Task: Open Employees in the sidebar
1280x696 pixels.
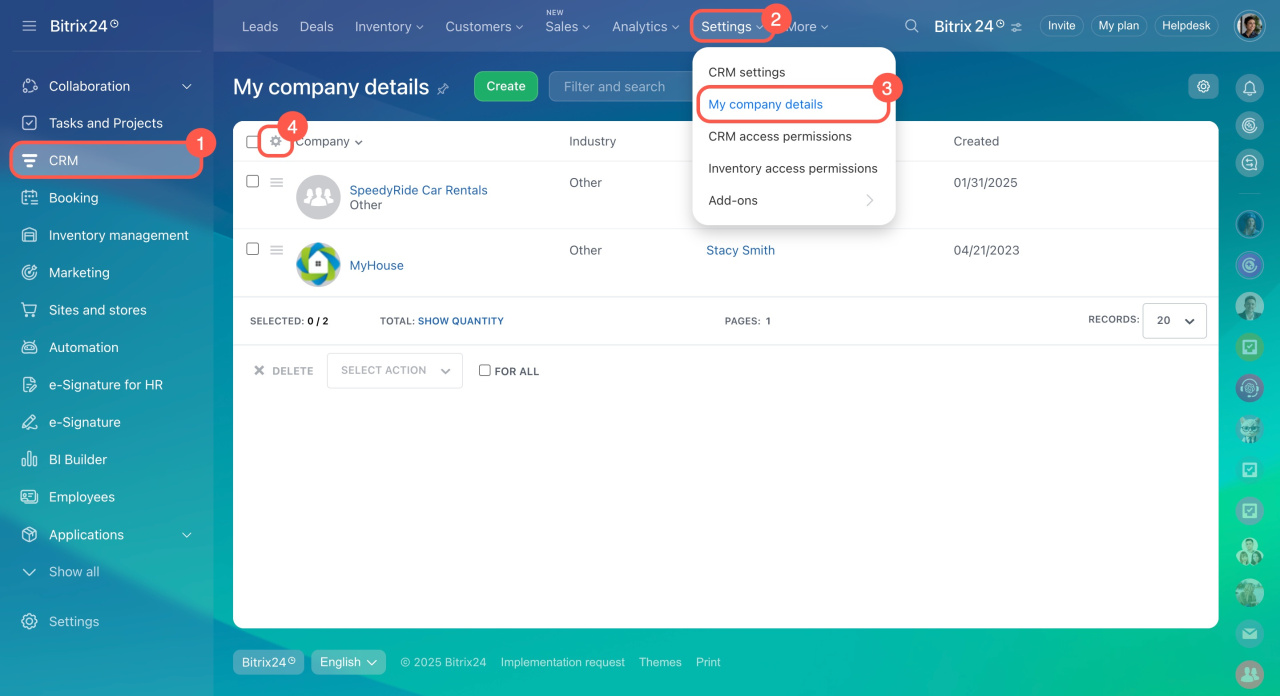Action: point(81,497)
